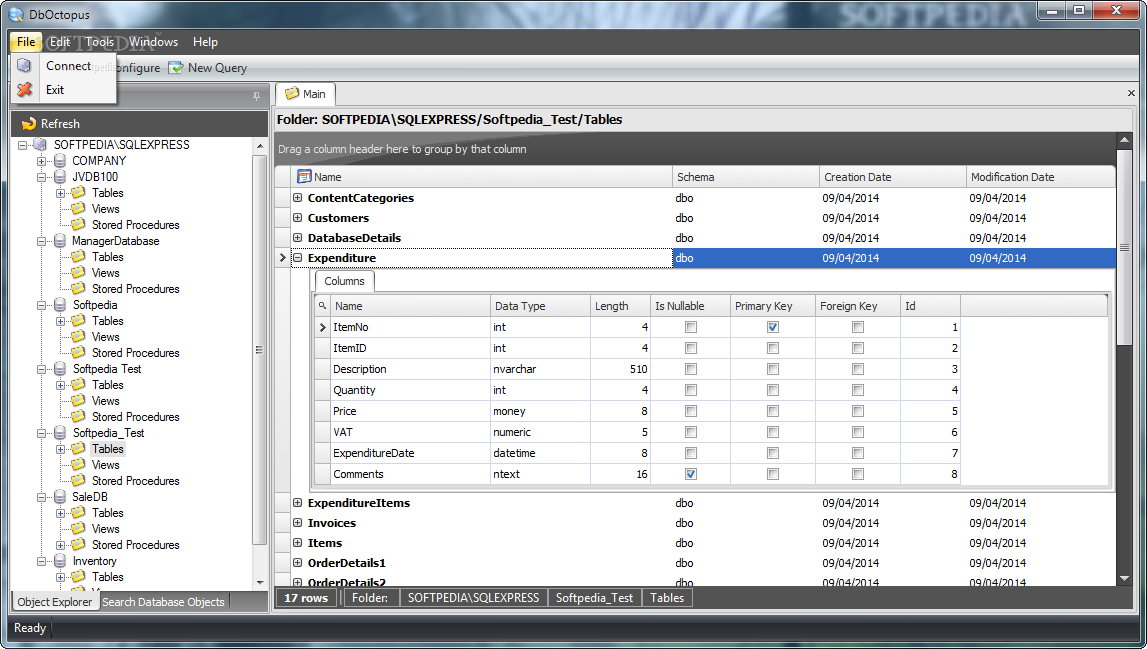The width and height of the screenshot is (1147, 649).
Task: Toggle Foreign Key checkbox for Price
Action: tap(857, 411)
